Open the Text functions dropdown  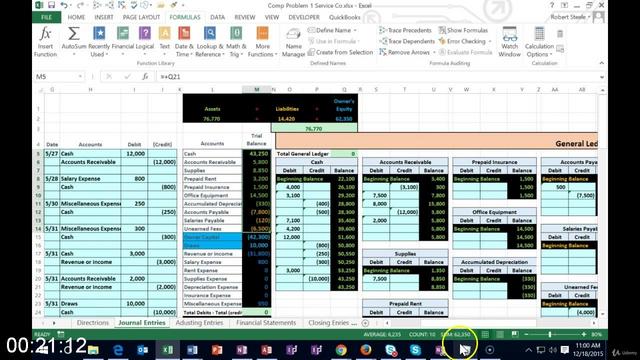[x=164, y=42]
